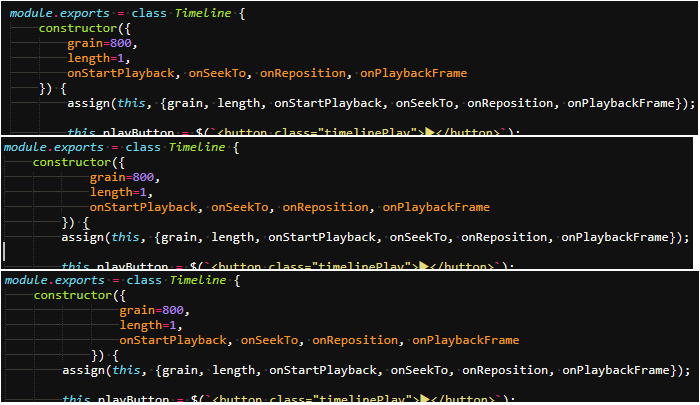Click 'length=1' parameter in the bottom panel
700x405 pixels.
pyautogui.click(x=149, y=325)
